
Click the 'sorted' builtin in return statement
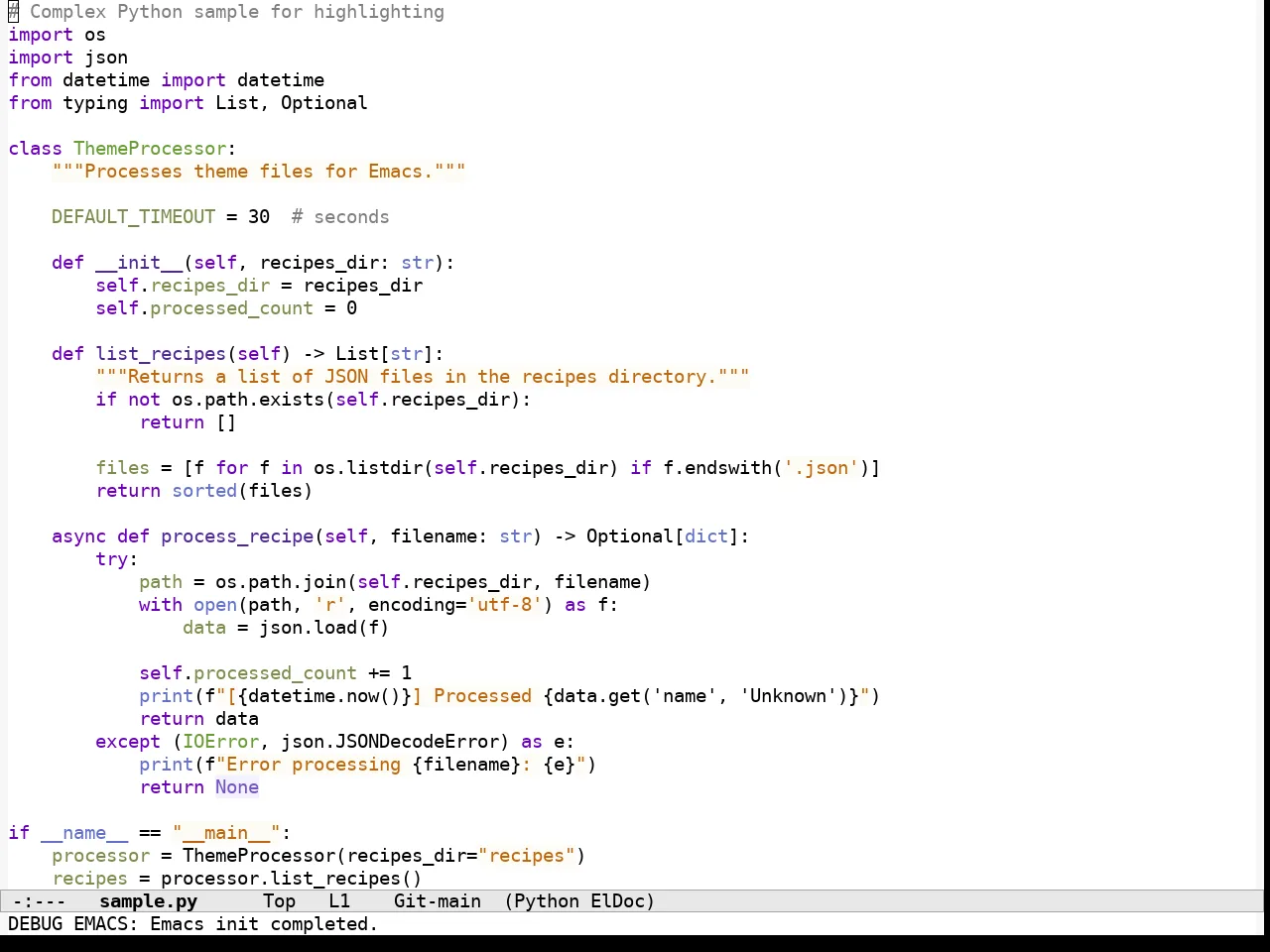(x=204, y=491)
